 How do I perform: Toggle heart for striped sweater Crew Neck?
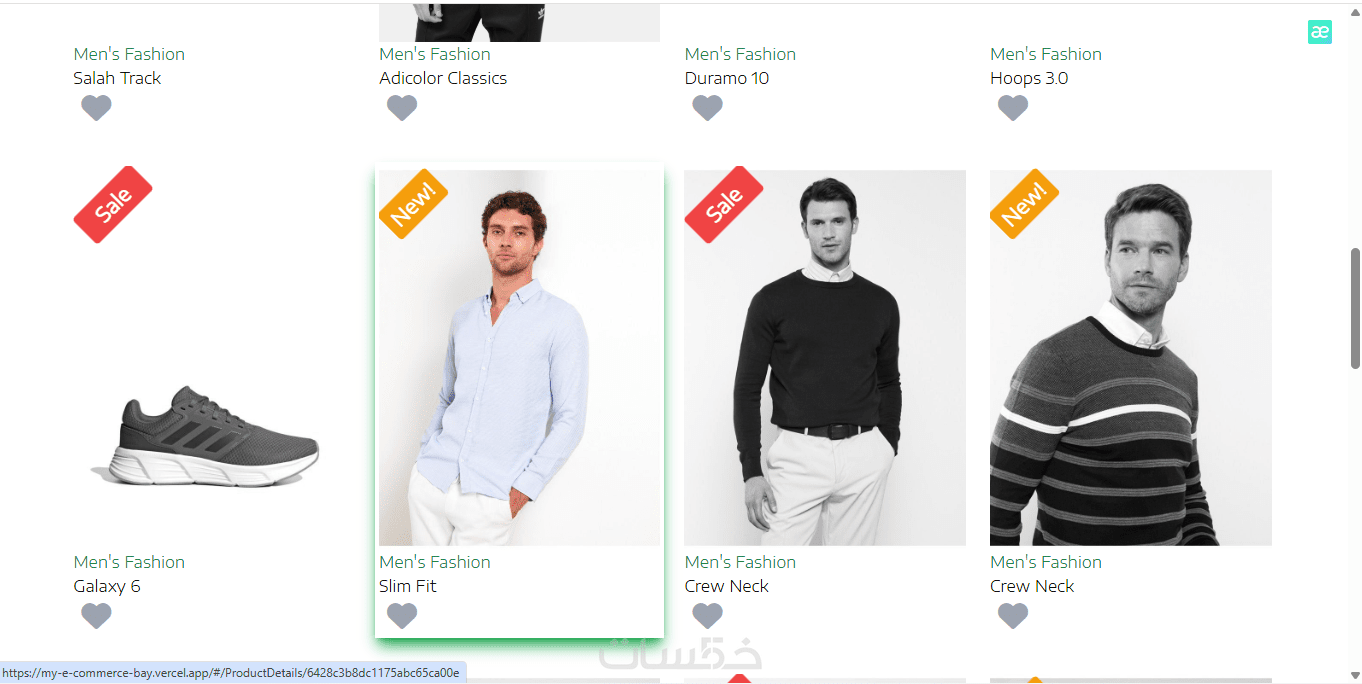(x=1013, y=616)
